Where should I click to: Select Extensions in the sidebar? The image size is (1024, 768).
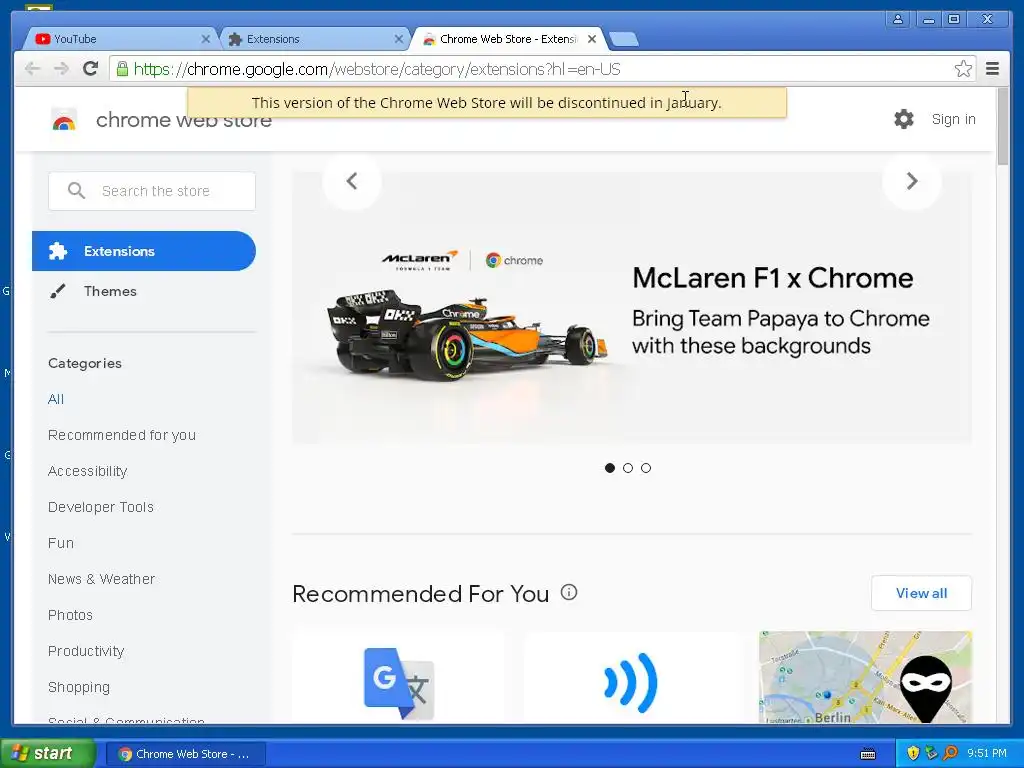pyautogui.click(x=144, y=251)
